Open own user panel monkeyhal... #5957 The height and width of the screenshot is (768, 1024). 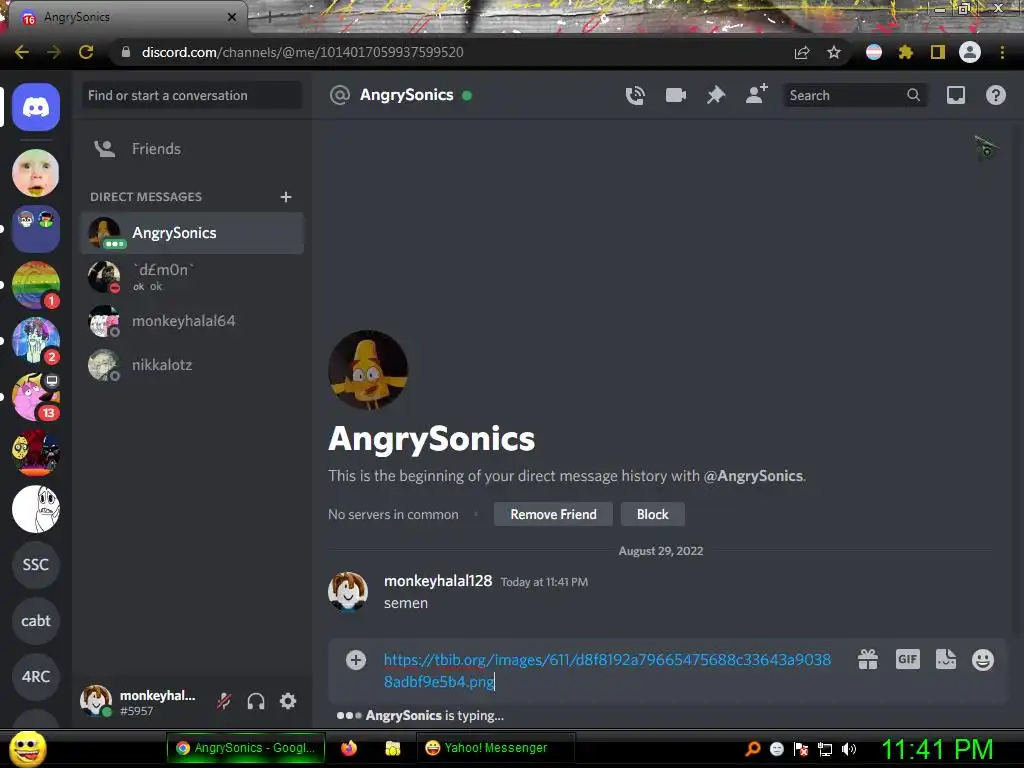click(139, 701)
